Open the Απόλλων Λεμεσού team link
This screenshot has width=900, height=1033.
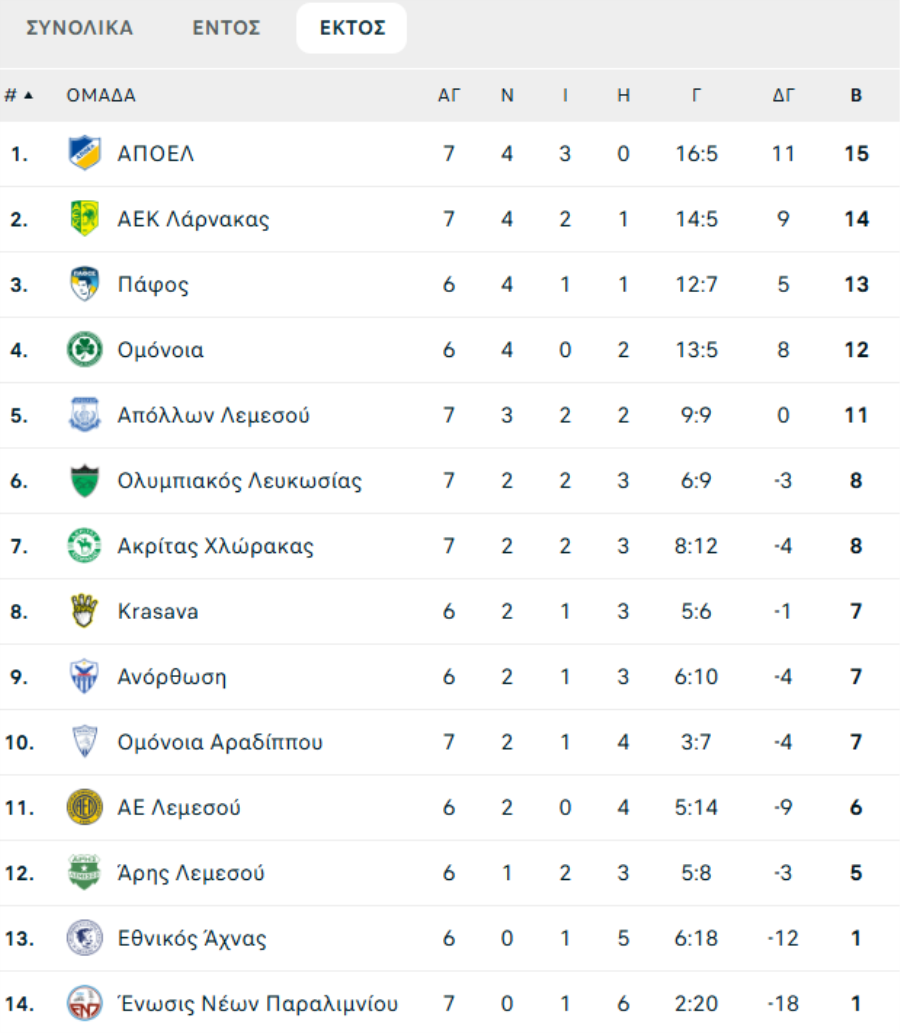tap(213, 416)
